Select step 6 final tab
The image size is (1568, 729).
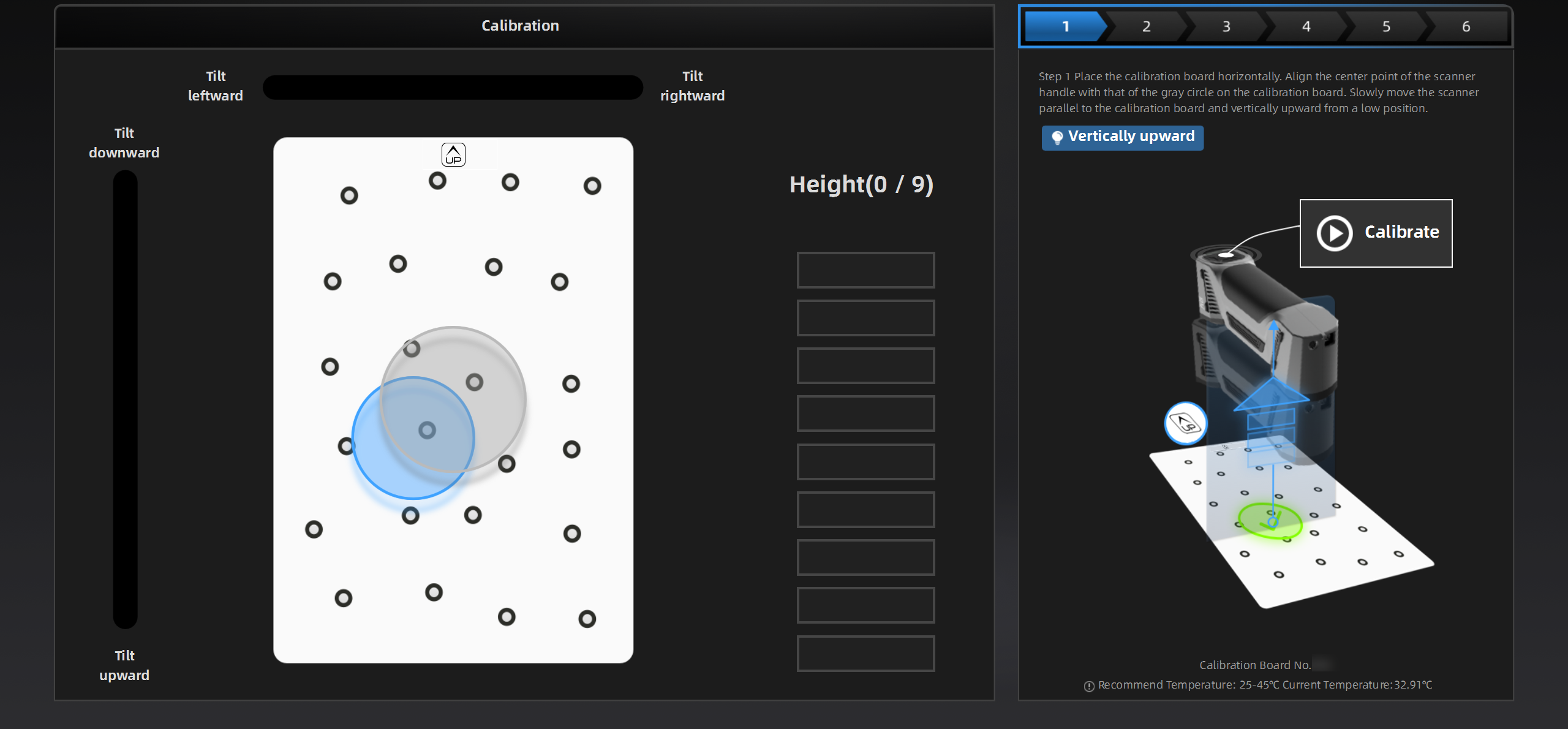[1466, 26]
